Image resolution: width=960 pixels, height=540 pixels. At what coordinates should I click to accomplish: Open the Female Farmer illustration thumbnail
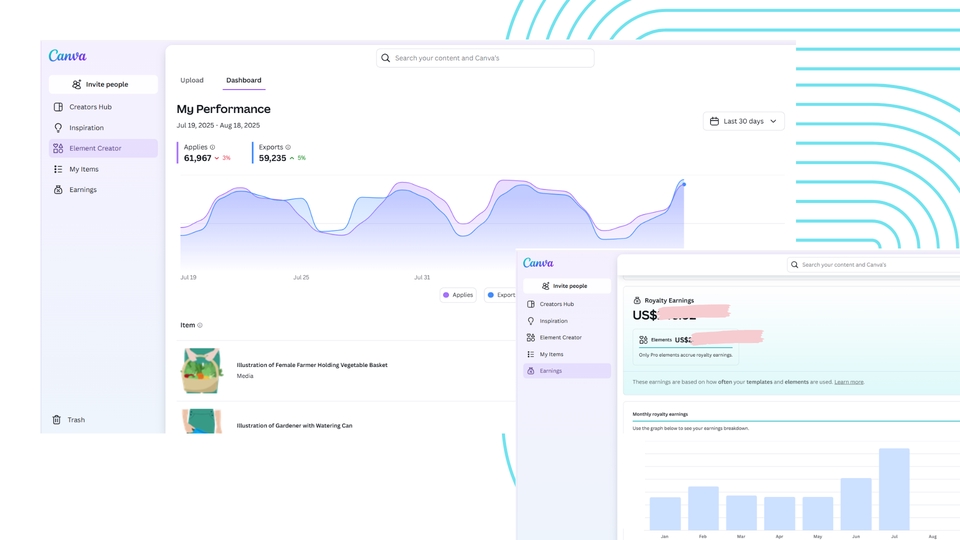click(201, 370)
